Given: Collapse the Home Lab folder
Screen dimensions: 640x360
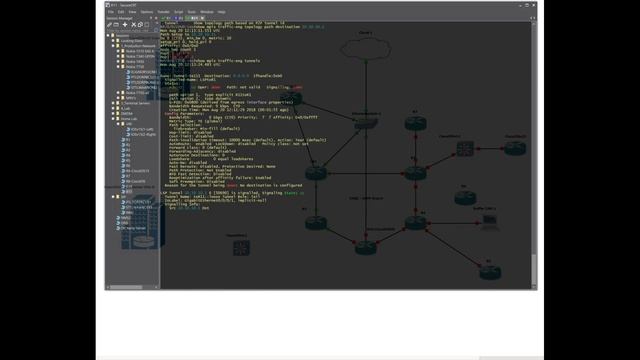Looking at the screenshot, I should [x=113, y=119].
